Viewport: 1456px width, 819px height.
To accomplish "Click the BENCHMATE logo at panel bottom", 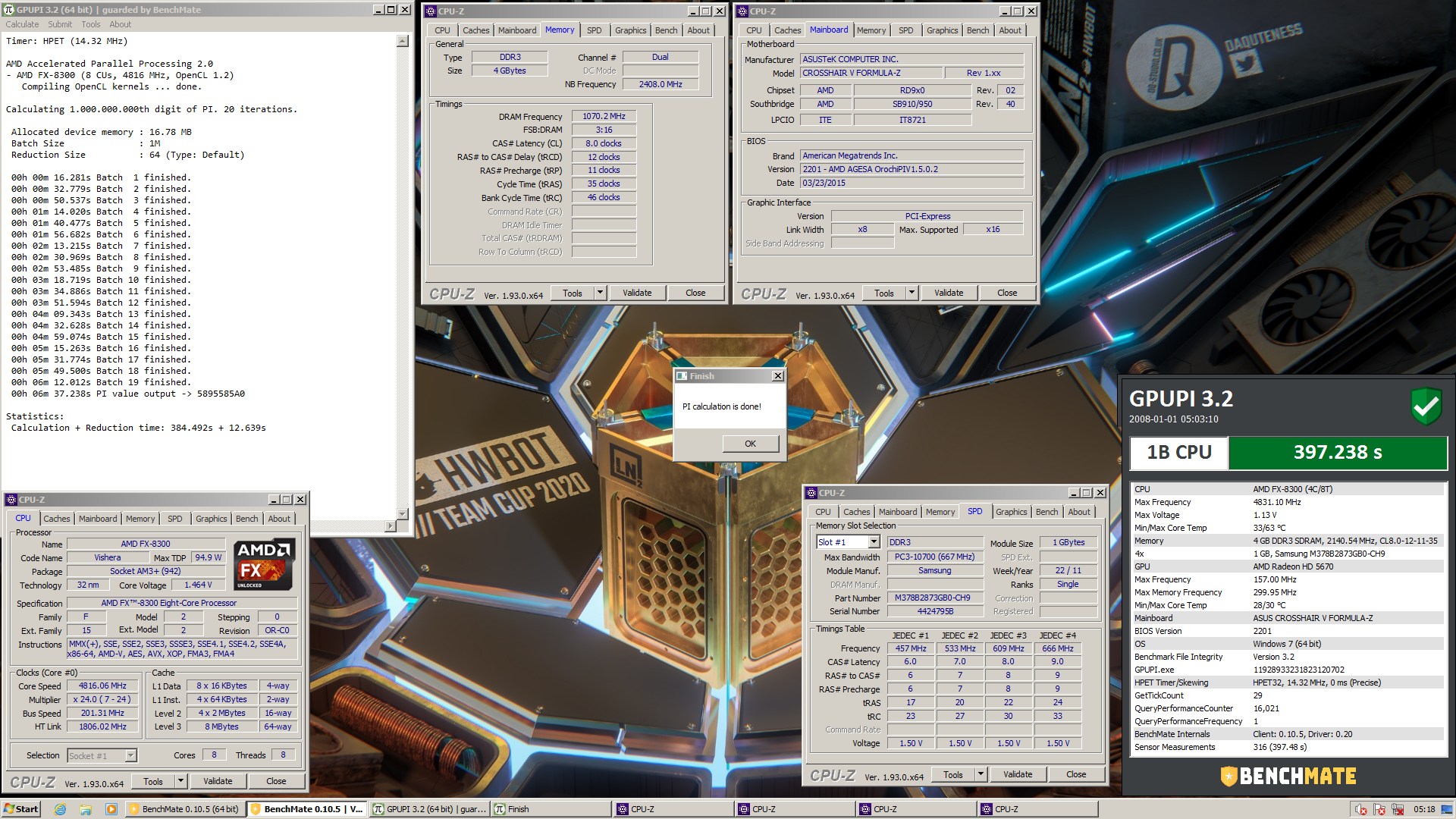I will [1287, 776].
